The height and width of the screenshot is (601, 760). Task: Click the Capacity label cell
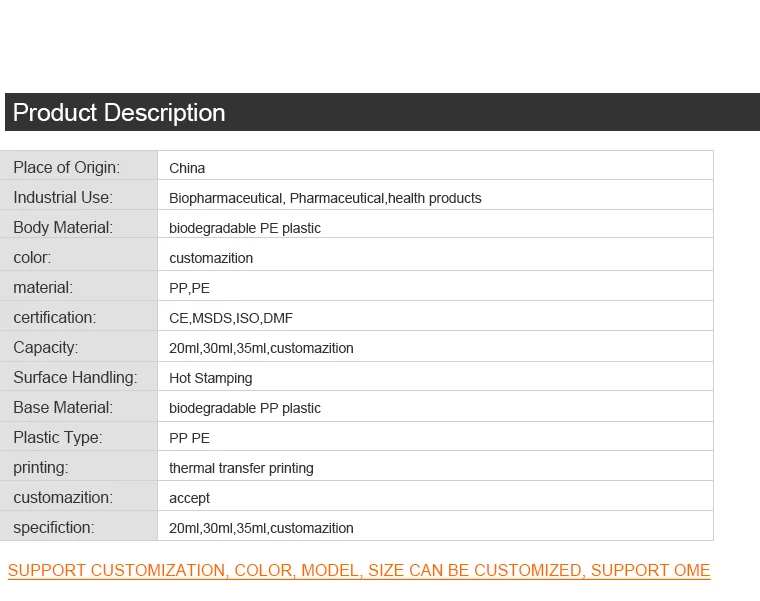(45, 347)
